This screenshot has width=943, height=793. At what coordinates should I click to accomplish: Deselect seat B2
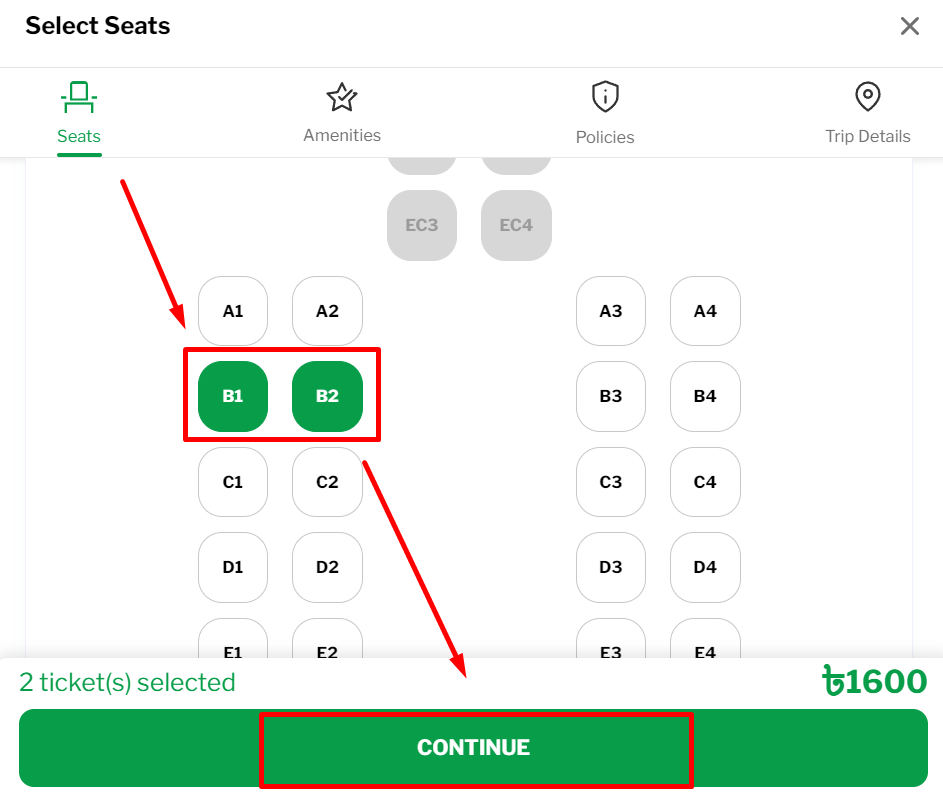click(x=327, y=396)
